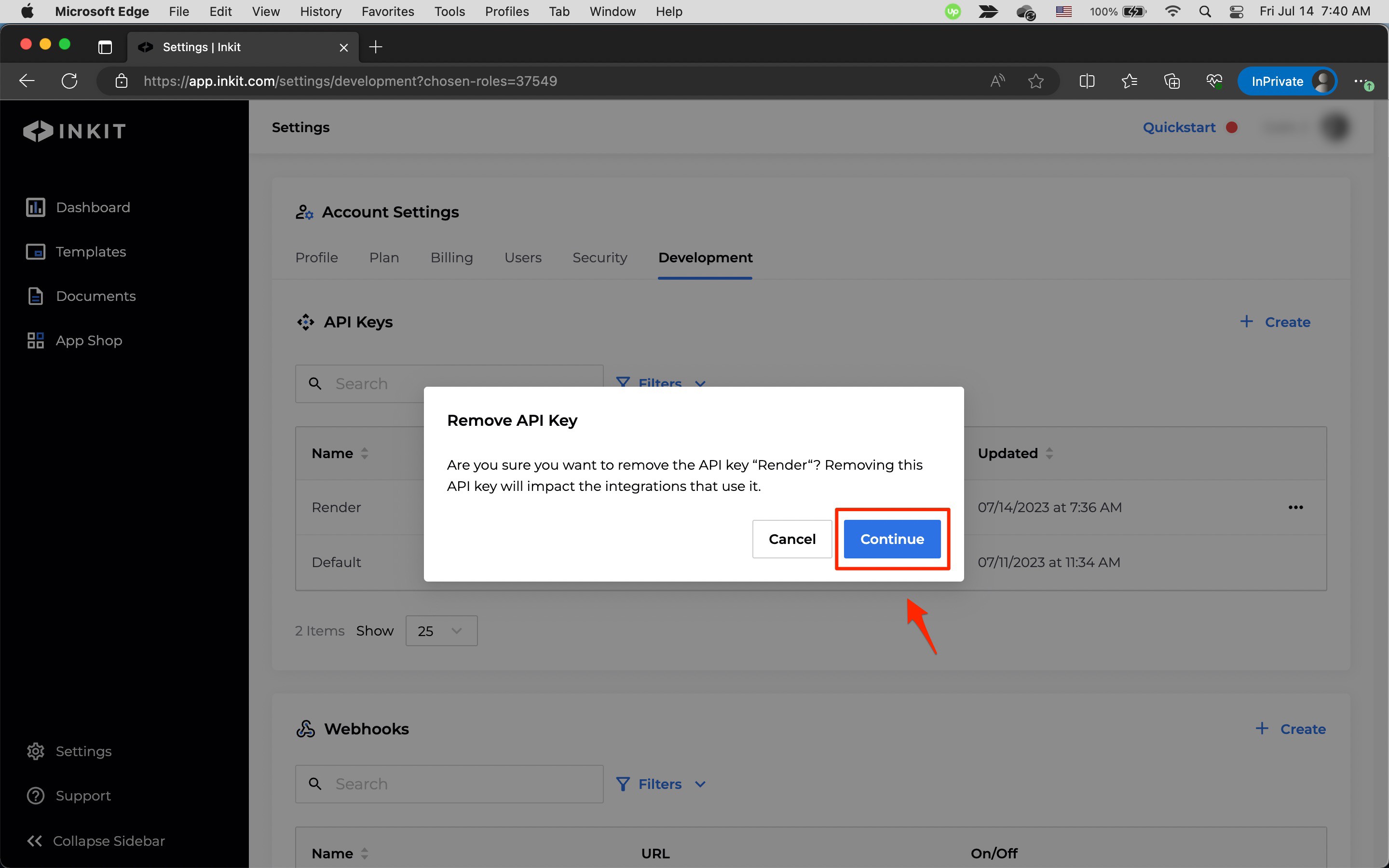The width and height of the screenshot is (1389, 868).
Task: Switch to the Security tab
Action: tap(599, 258)
